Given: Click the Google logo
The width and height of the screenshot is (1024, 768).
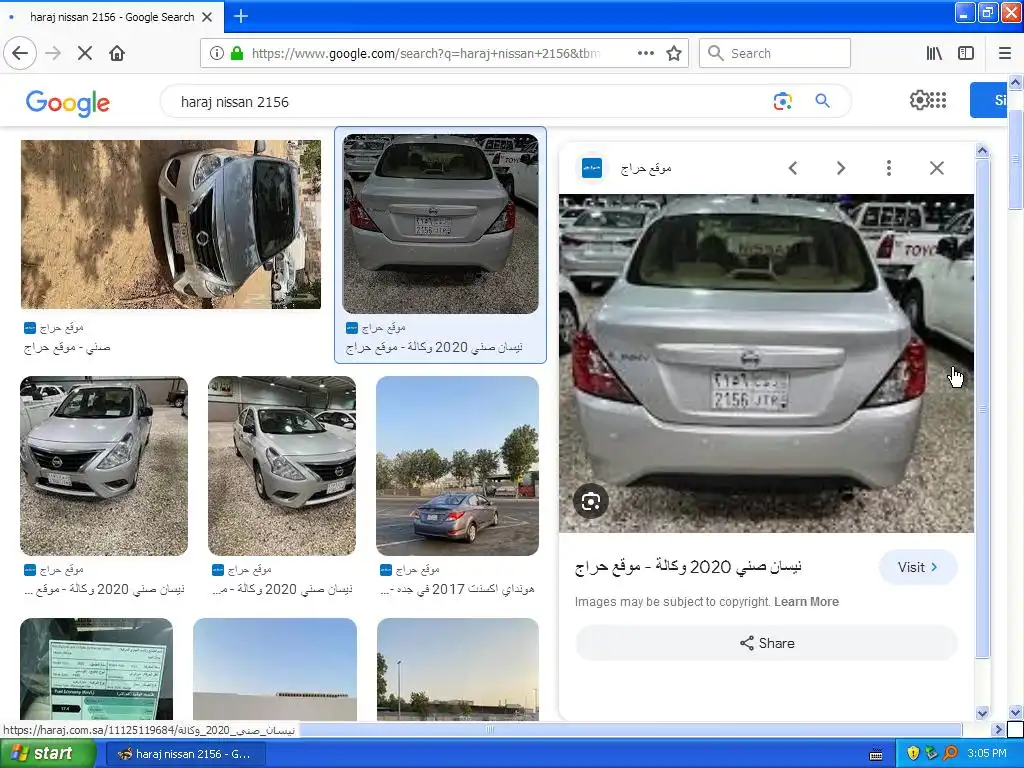Looking at the screenshot, I should point(68,103).
